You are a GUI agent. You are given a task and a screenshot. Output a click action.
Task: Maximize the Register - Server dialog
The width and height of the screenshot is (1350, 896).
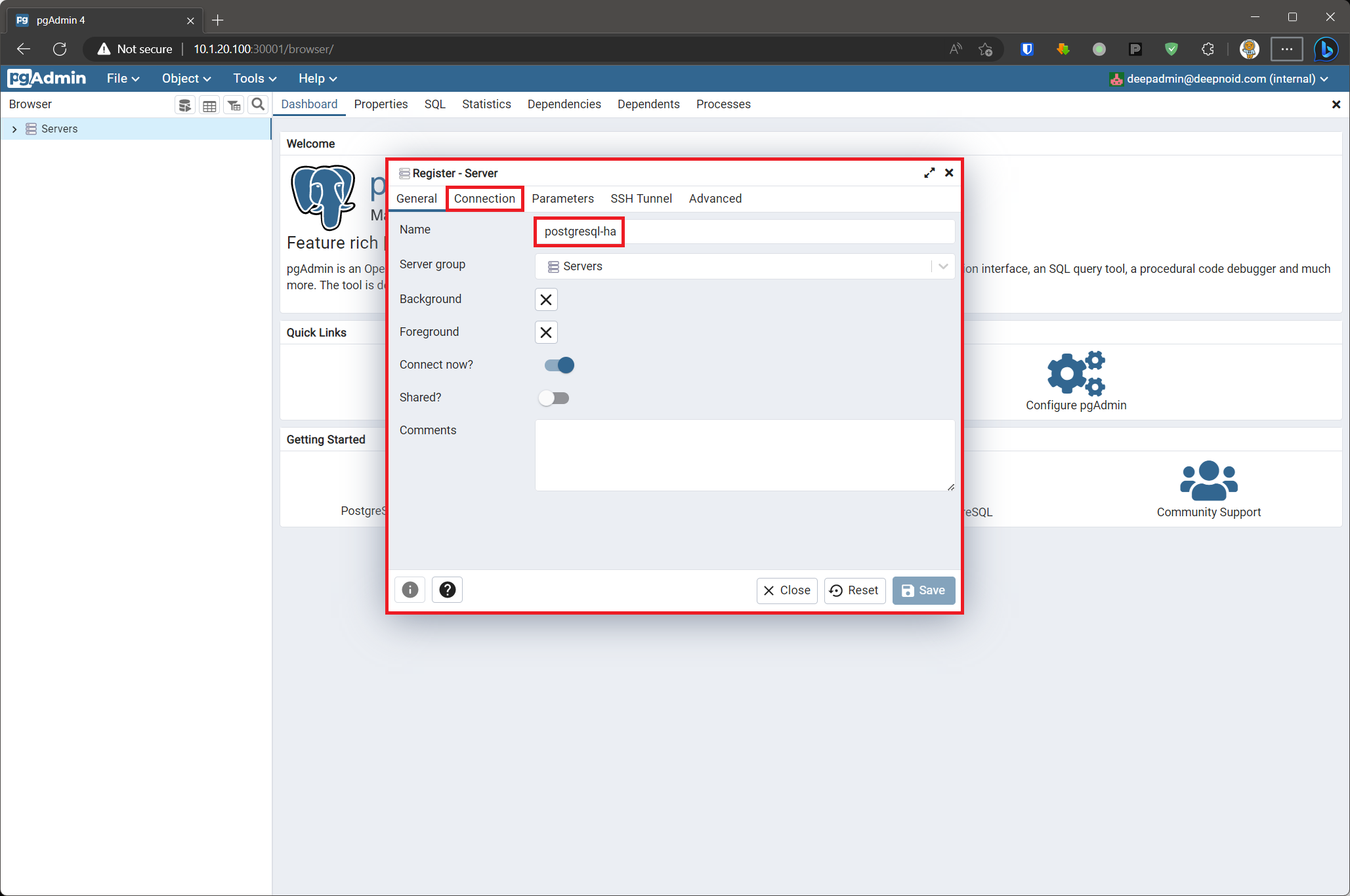tap(929, 173)
